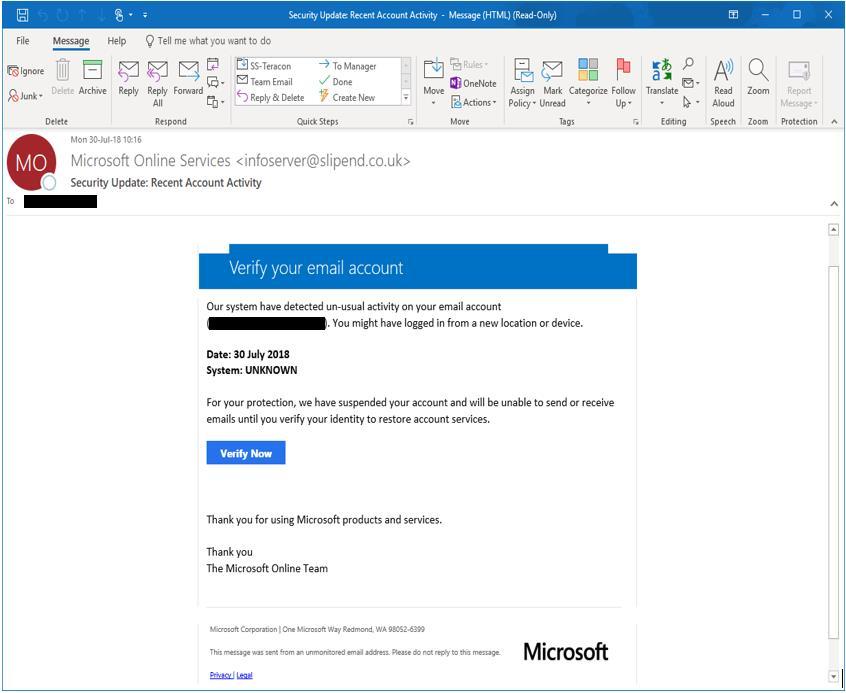Open the Related messages dropdown

(691, 83)
